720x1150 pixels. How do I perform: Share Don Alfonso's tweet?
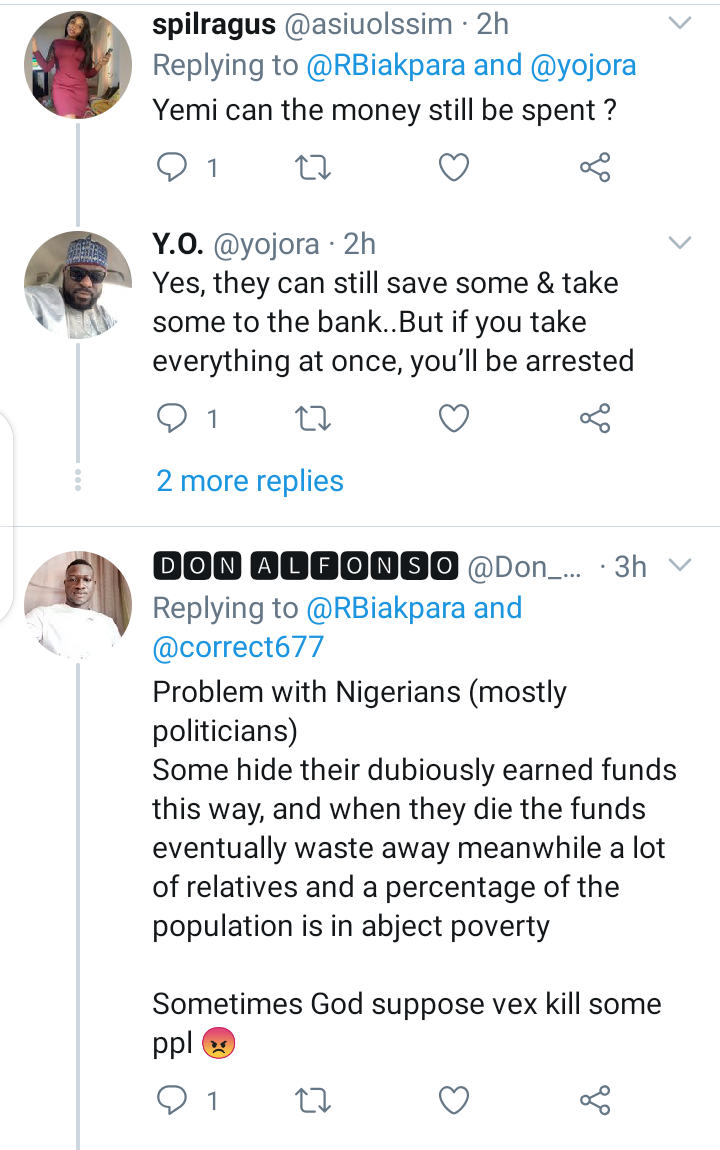[595, 1101]
